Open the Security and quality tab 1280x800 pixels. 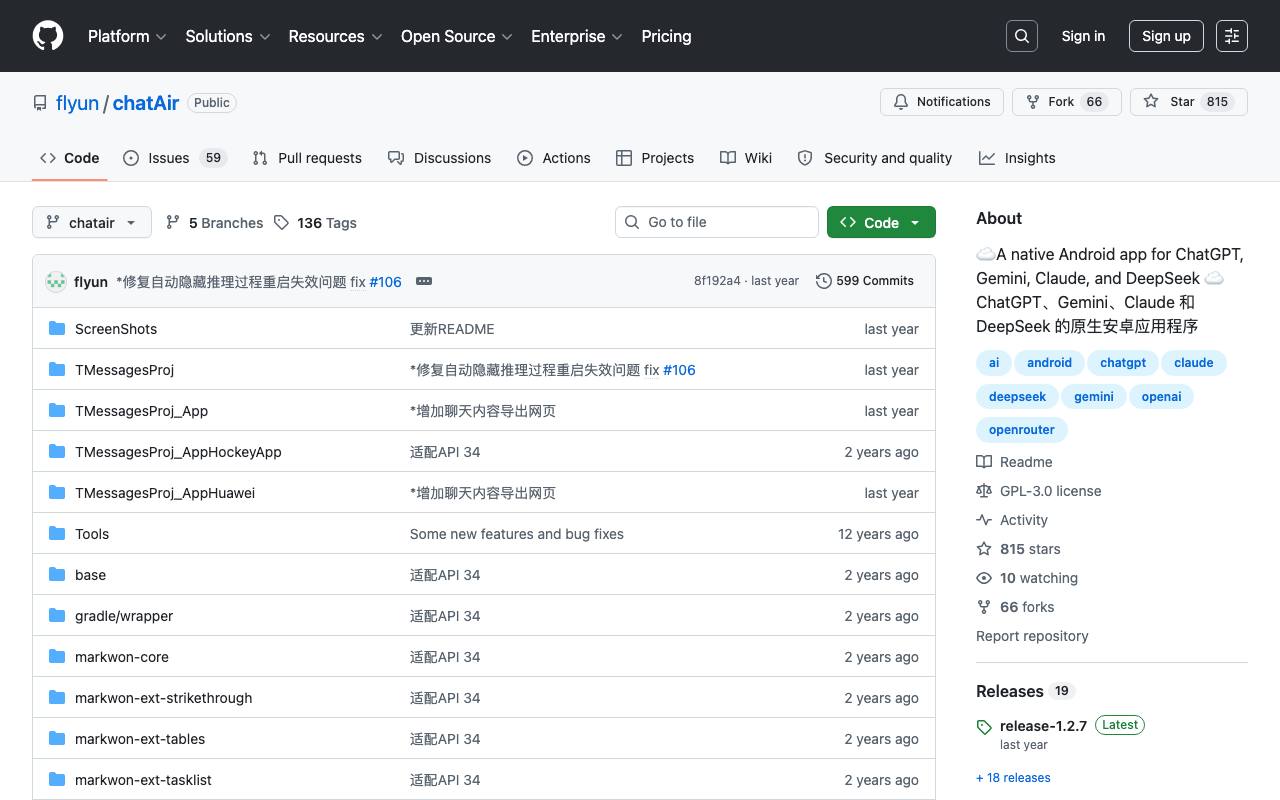click(875, 158)
